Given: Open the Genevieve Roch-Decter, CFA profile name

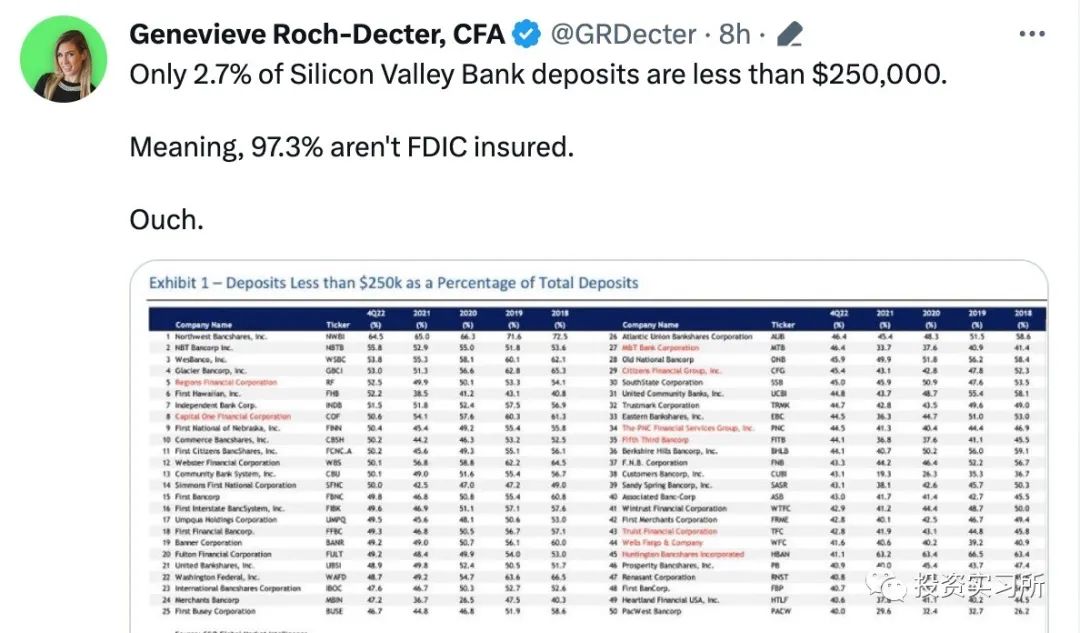Looking at the screenshot, I should [318, 34].
